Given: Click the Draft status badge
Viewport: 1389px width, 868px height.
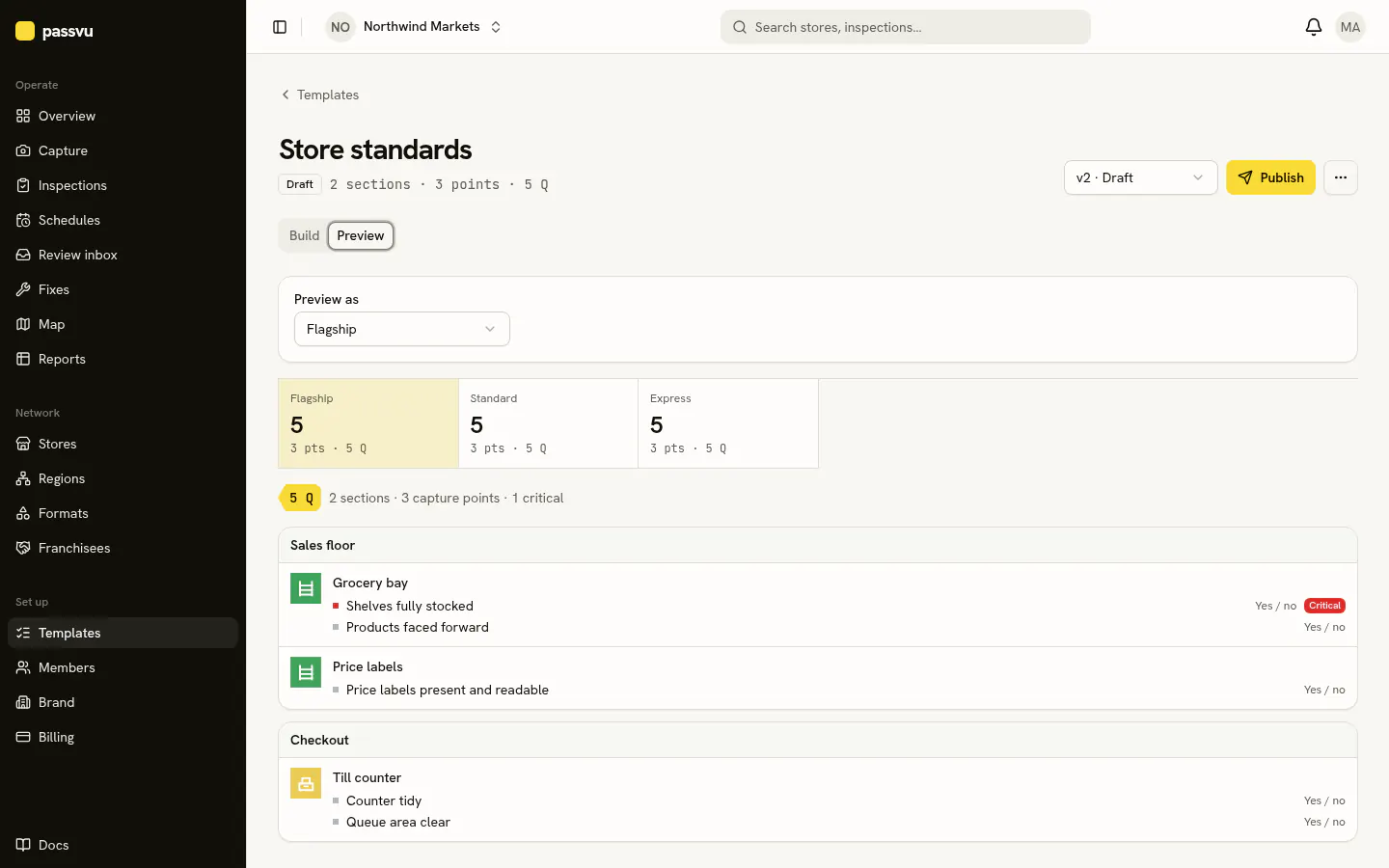Looking at the screenshot, I should coord(300,184).
